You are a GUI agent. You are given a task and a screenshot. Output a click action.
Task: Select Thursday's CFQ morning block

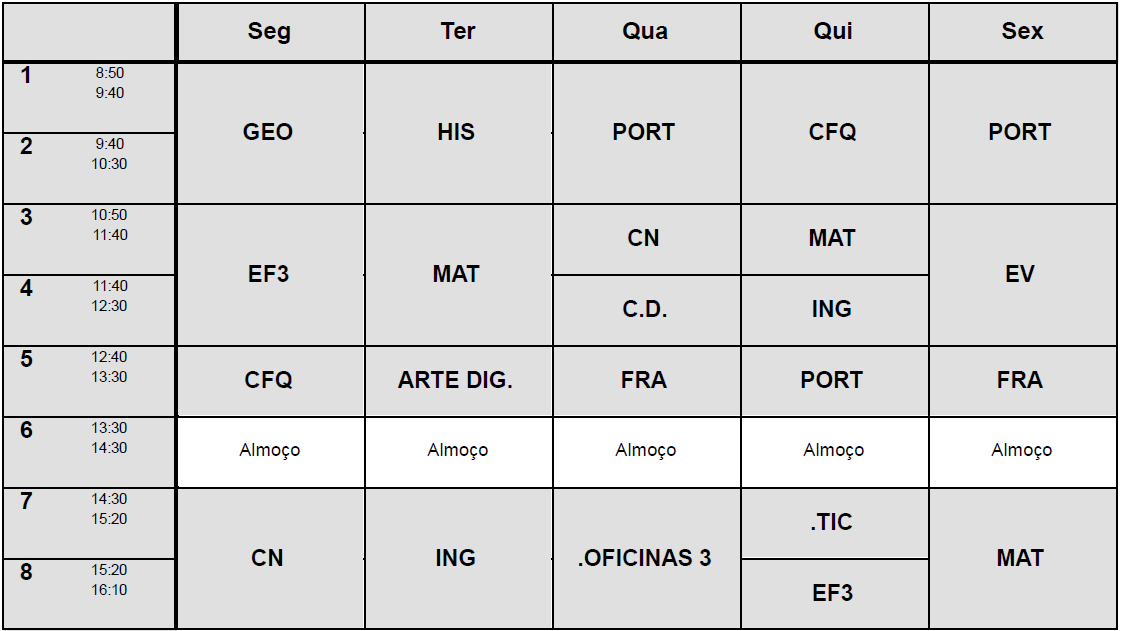(833, 133)
